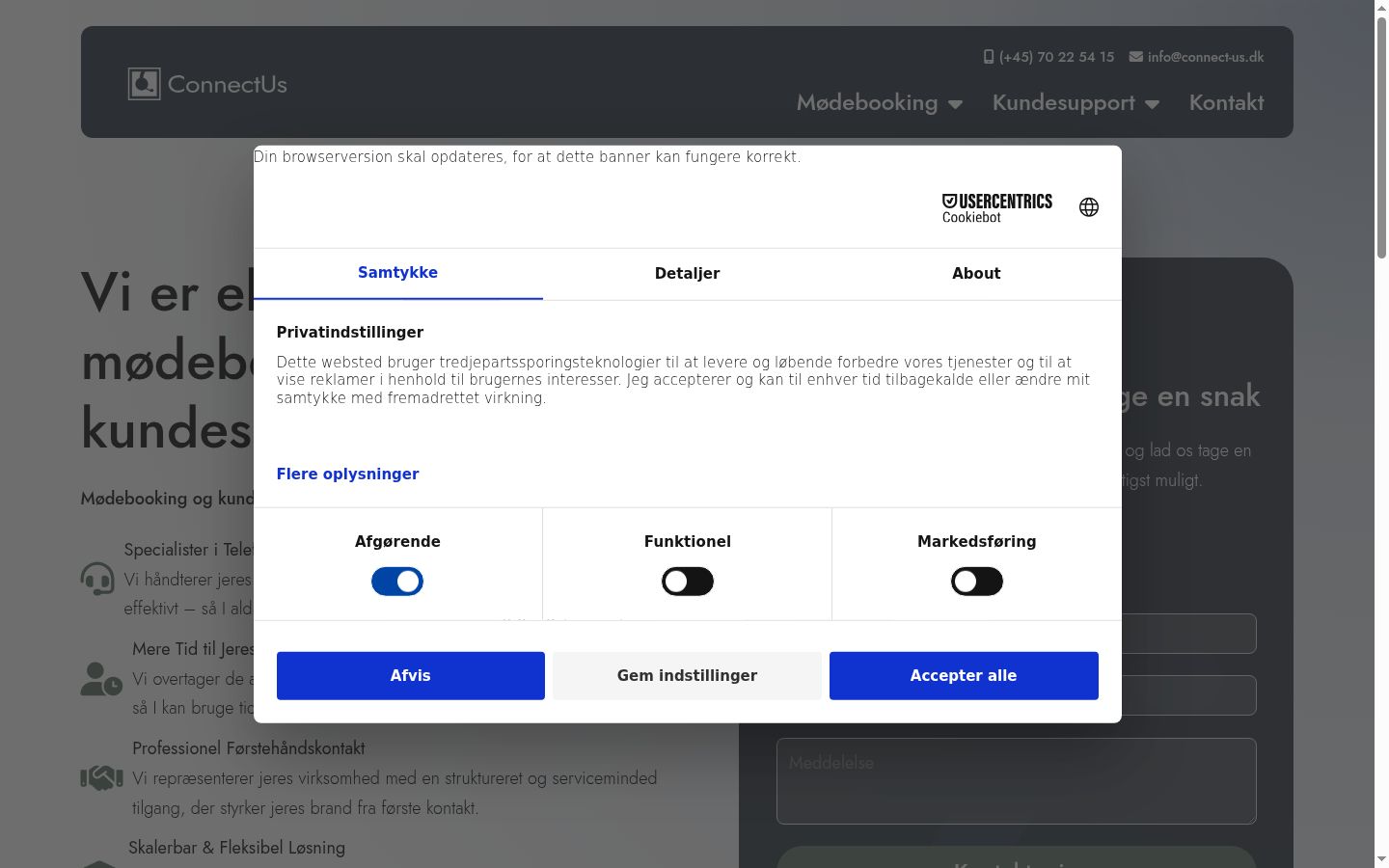Switch to the About tab
1389x868 pixels.
click(x=976, y=274)
